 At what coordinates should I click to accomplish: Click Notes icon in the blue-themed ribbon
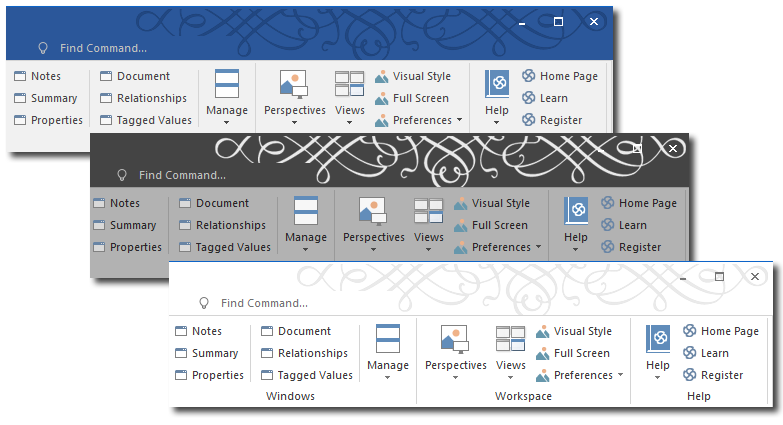[21, 76]
